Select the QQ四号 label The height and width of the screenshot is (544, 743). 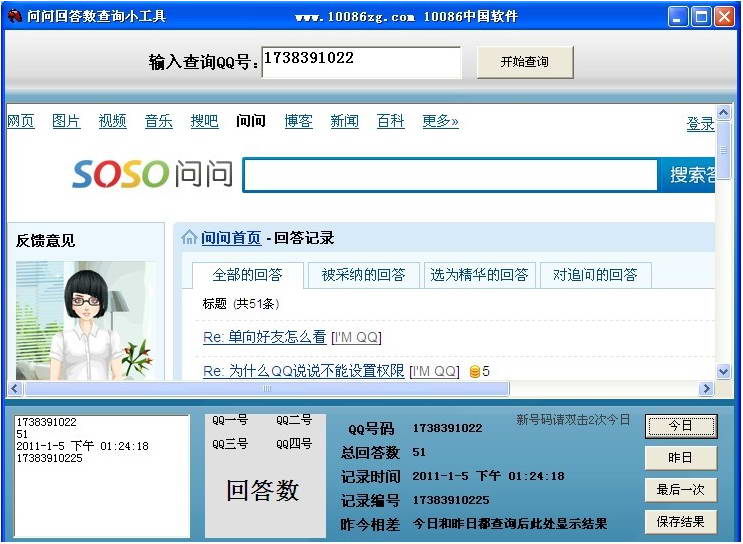(x=294, y=444)
